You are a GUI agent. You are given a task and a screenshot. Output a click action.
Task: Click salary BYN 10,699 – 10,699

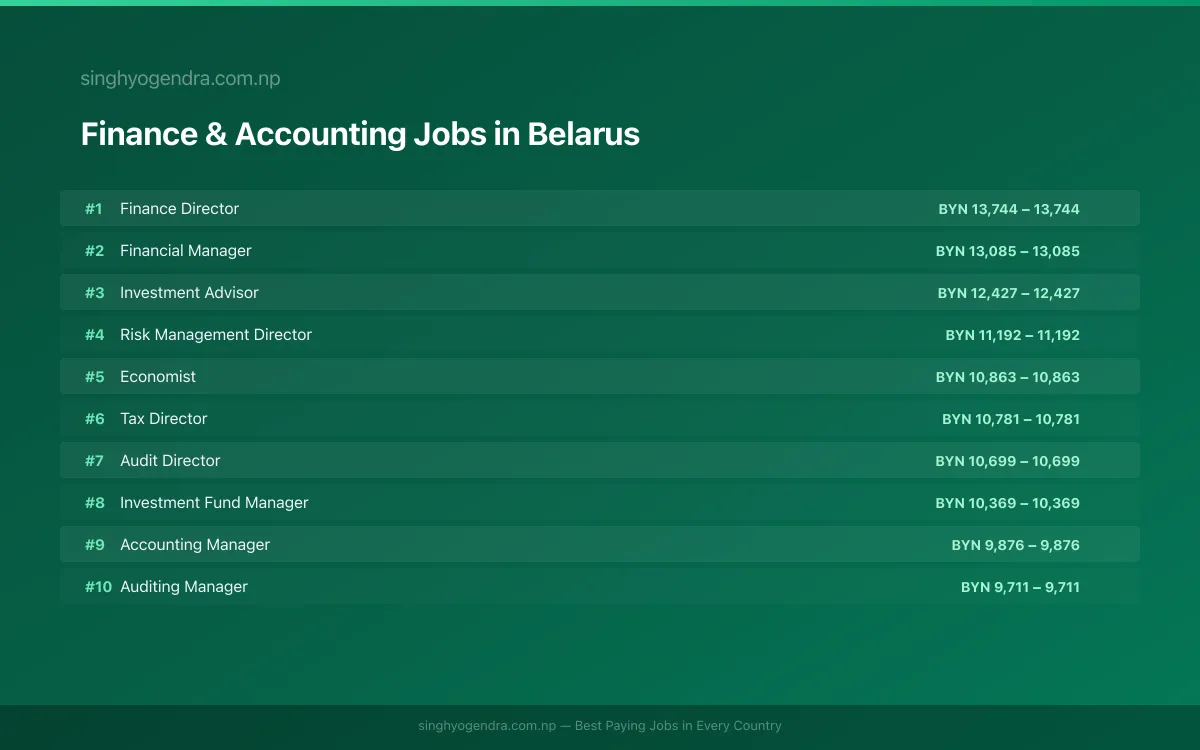coord(1008,461)
